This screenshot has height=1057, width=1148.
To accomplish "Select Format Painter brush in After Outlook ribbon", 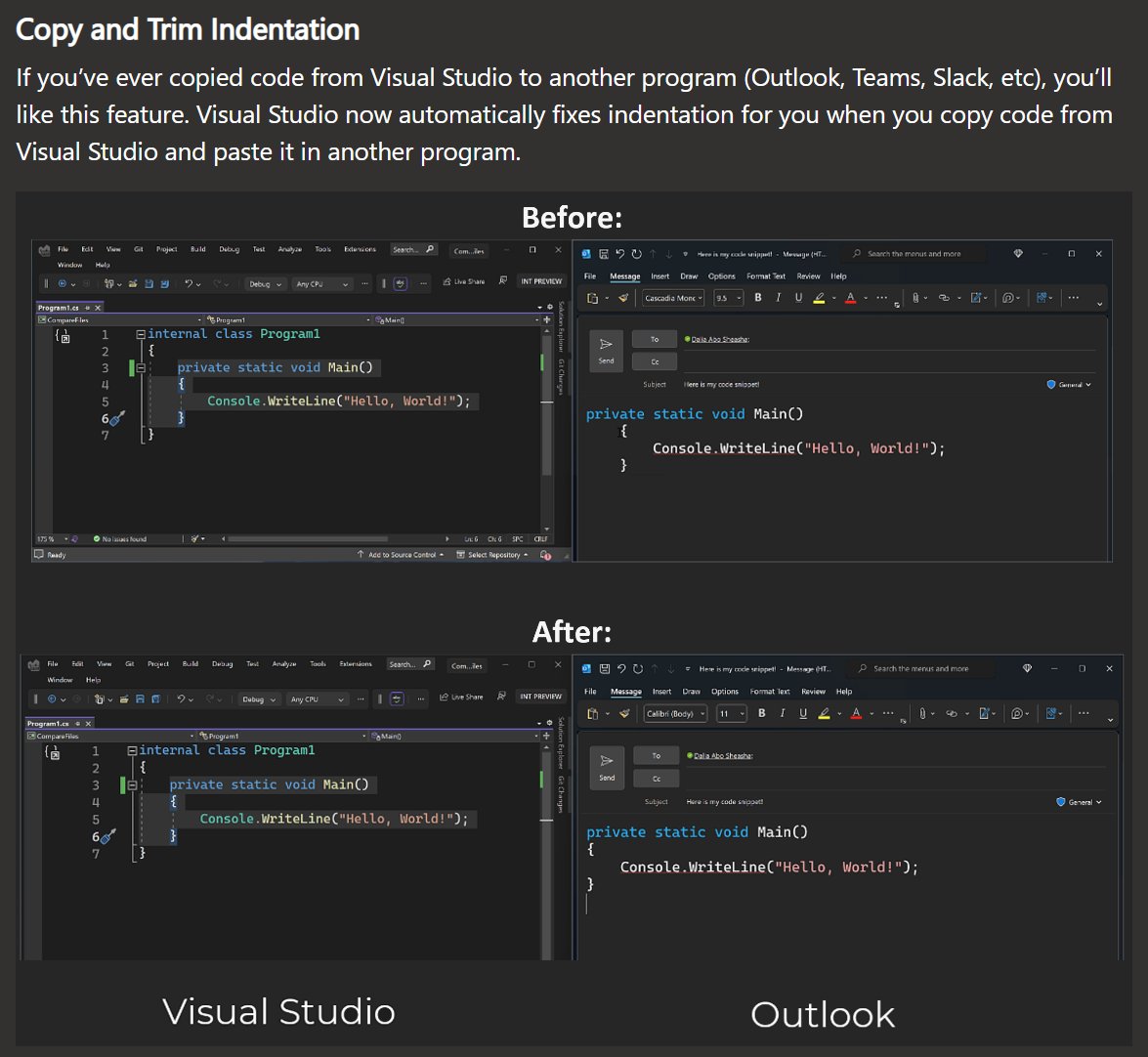I will 624,714.
